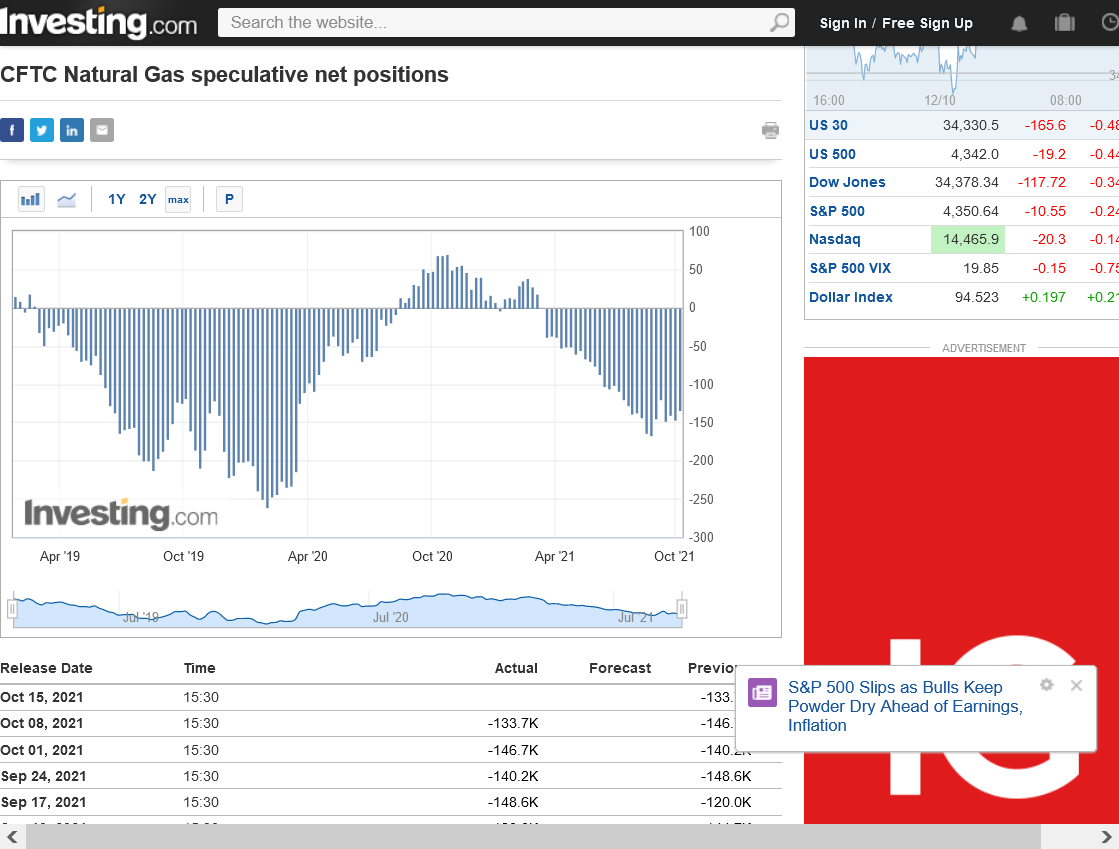The height and width of the screenshot is (849, 1119).
Task: Click the search magnifier icon
Action: 780,22
